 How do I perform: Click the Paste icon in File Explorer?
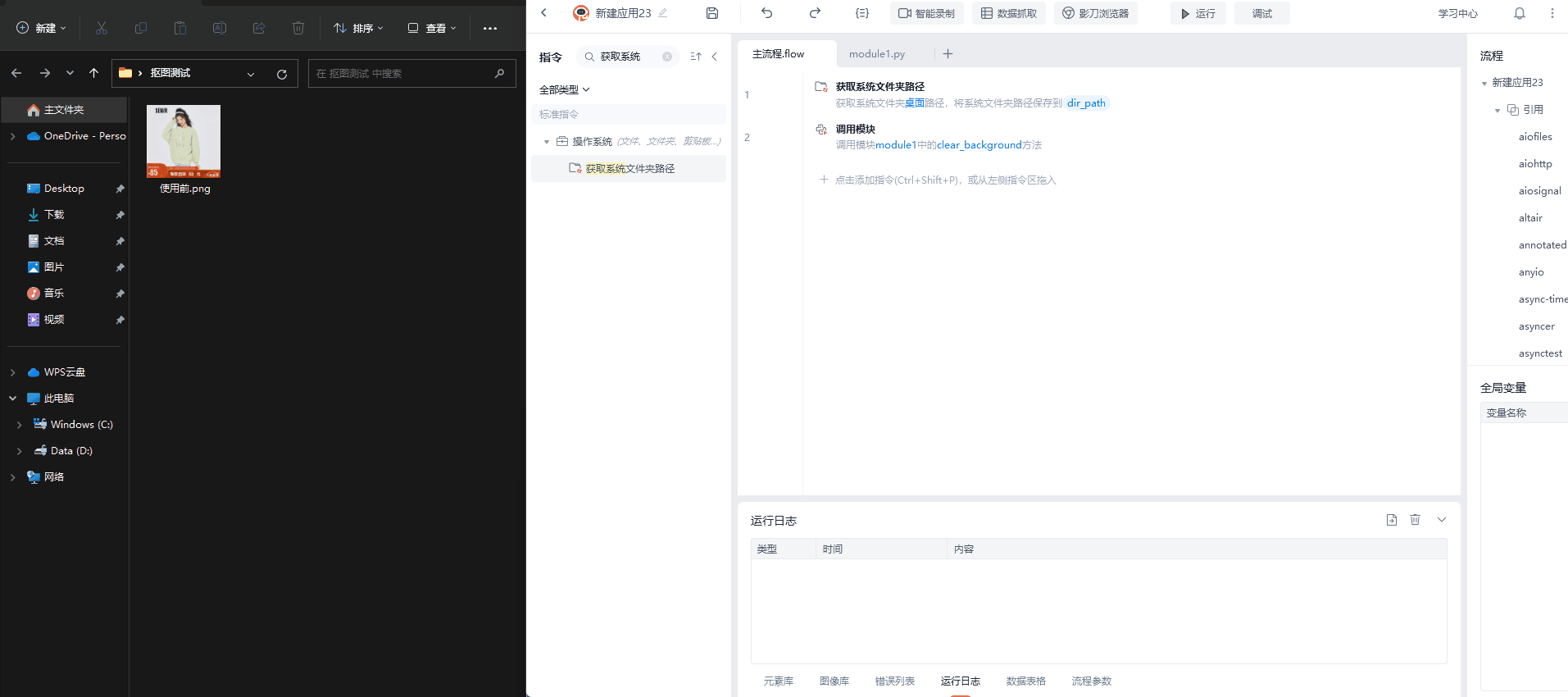180,28
